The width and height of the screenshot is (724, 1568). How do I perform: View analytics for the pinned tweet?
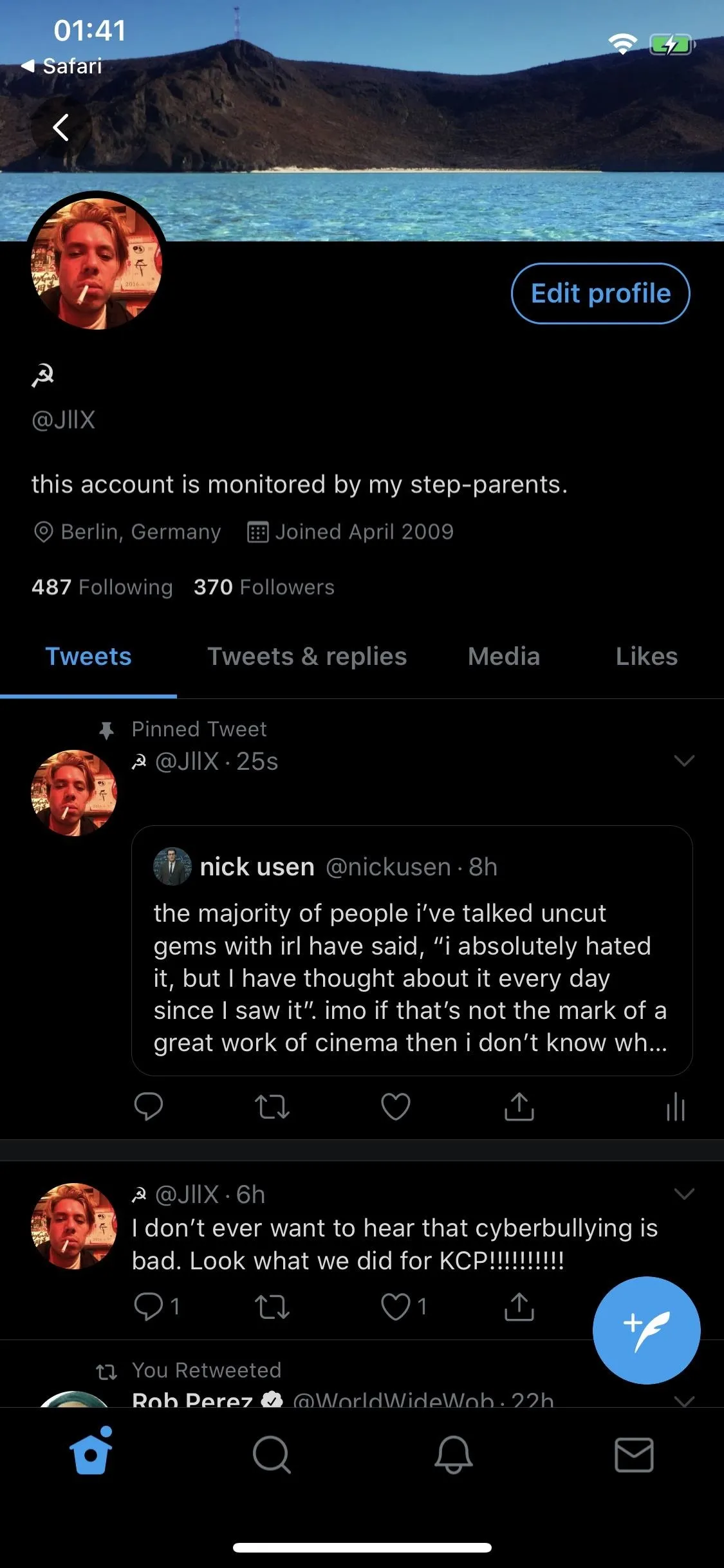[x=676, y=1106]
